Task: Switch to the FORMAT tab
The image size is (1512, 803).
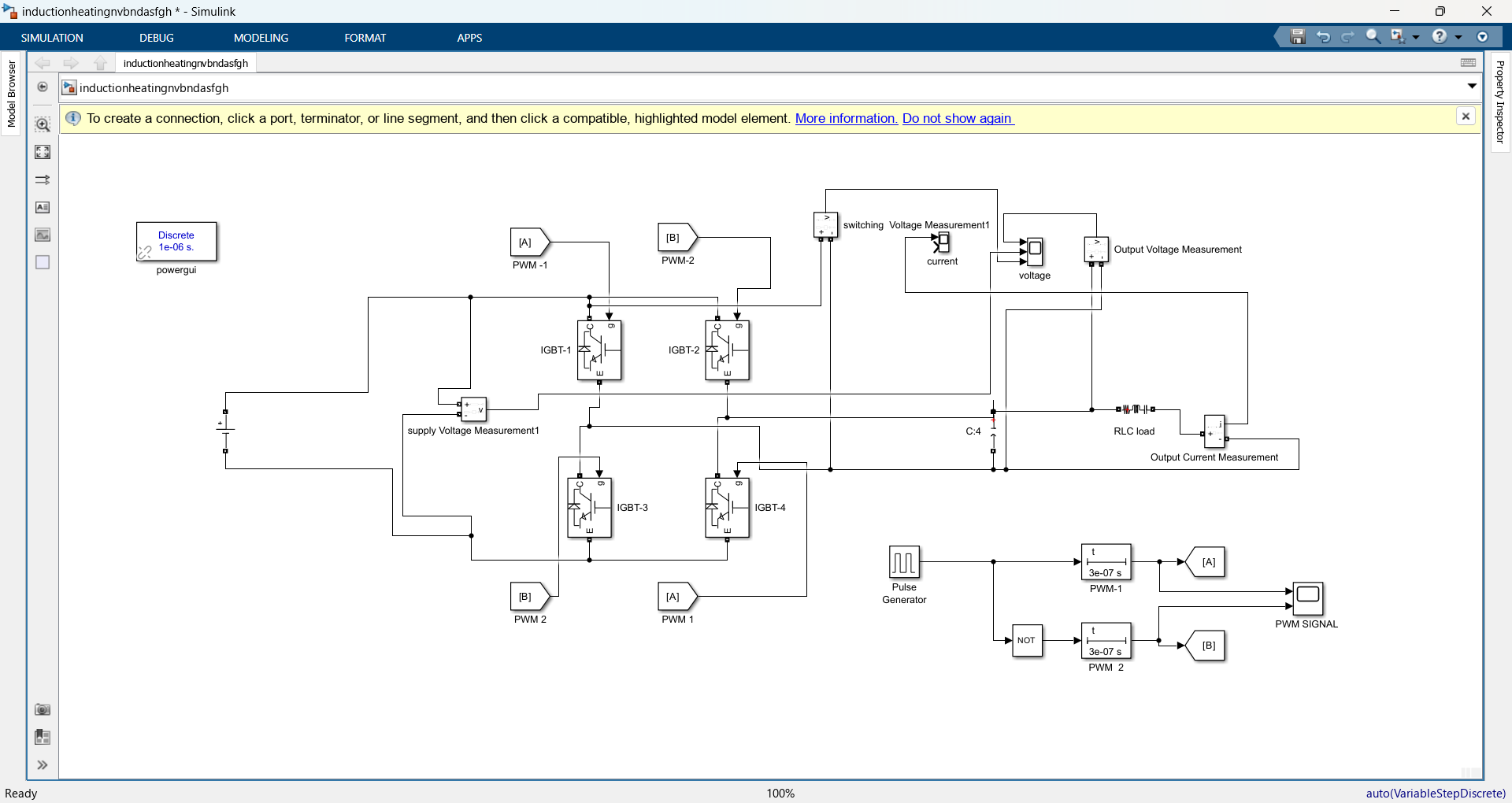Action: tap(365, 38)
